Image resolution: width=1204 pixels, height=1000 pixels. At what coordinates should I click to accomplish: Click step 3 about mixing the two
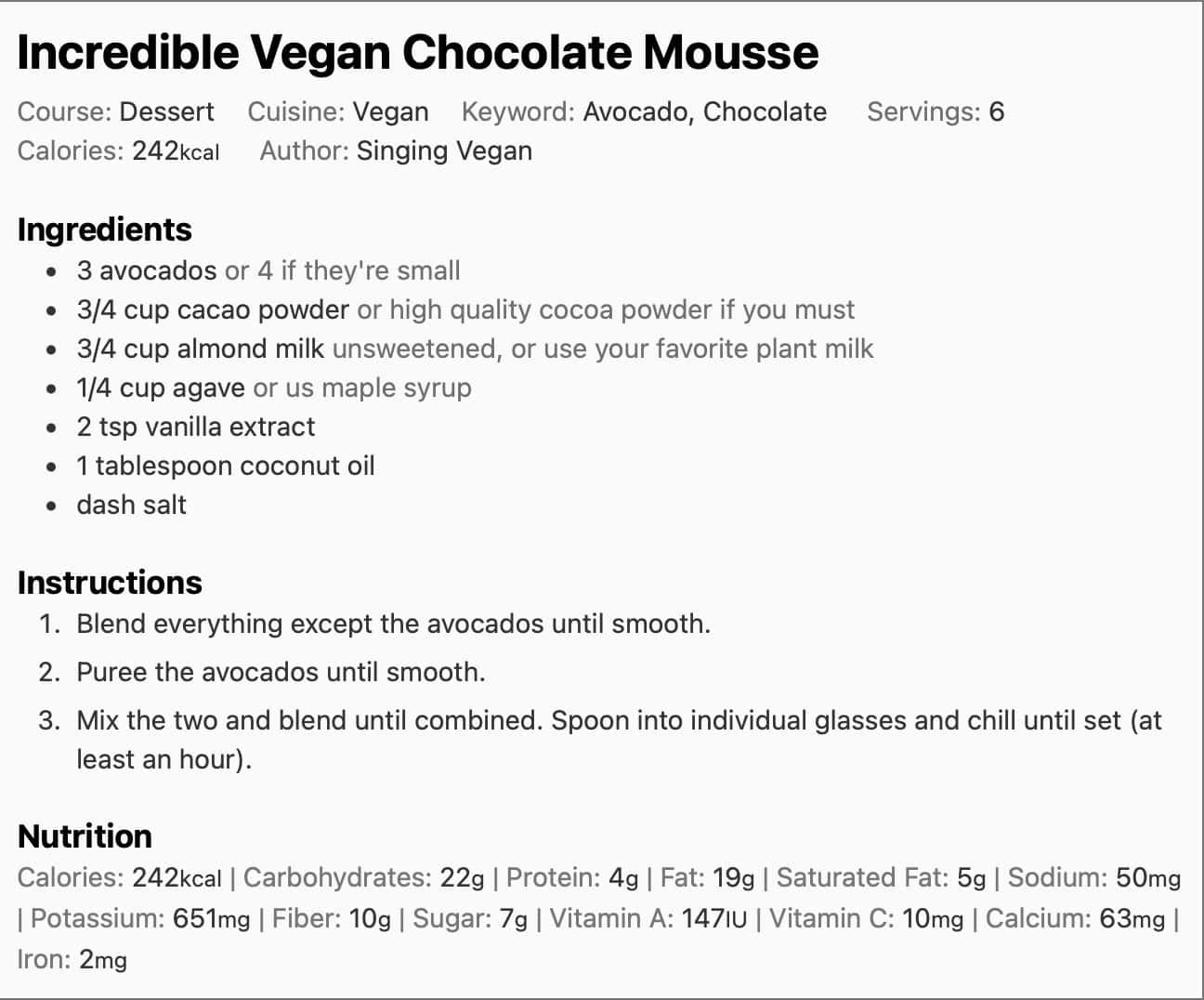coord(619,720)
